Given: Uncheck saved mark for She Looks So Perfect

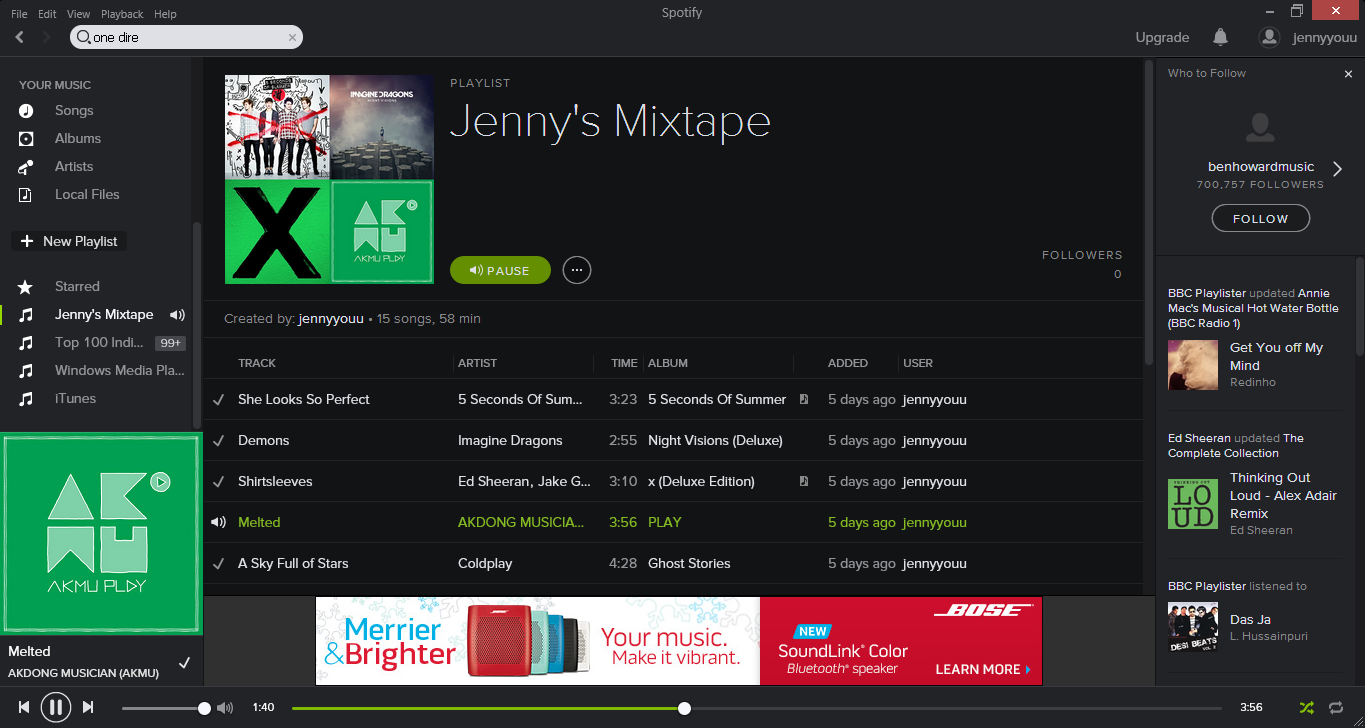Looking at the screenshot, I should 218,399.
